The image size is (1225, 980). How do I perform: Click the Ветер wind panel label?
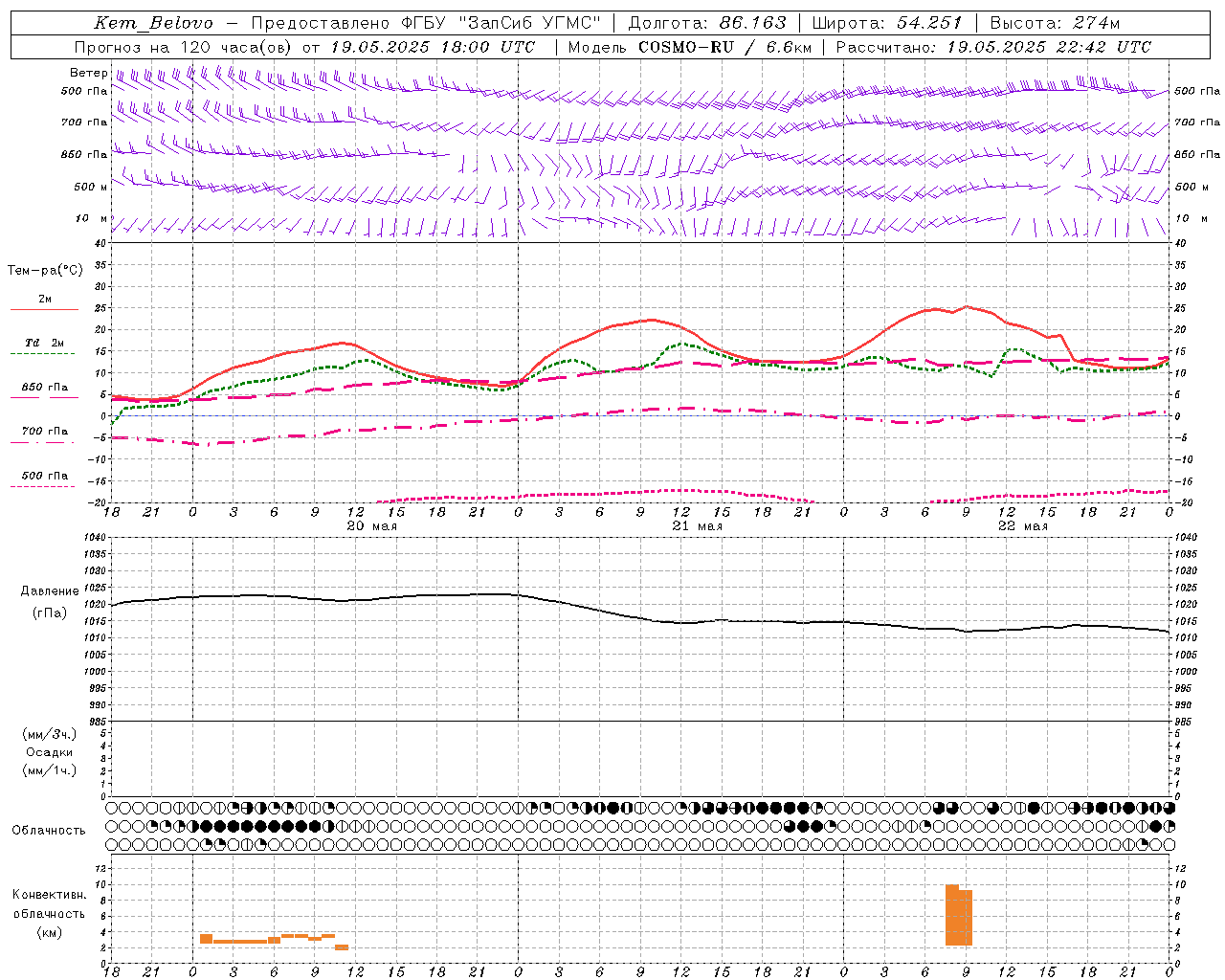tap(88, 73)
